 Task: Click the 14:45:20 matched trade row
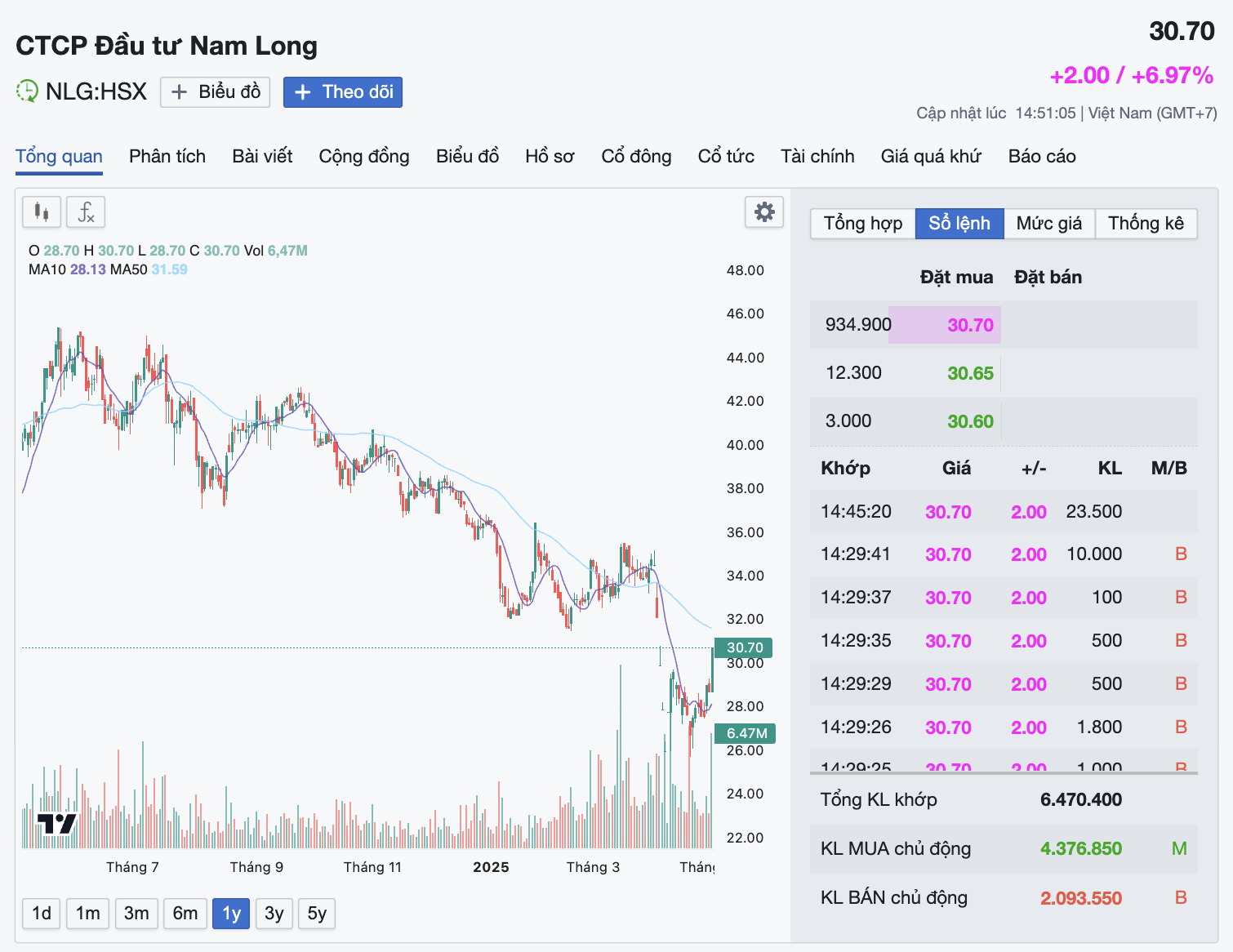(1004, 512)
